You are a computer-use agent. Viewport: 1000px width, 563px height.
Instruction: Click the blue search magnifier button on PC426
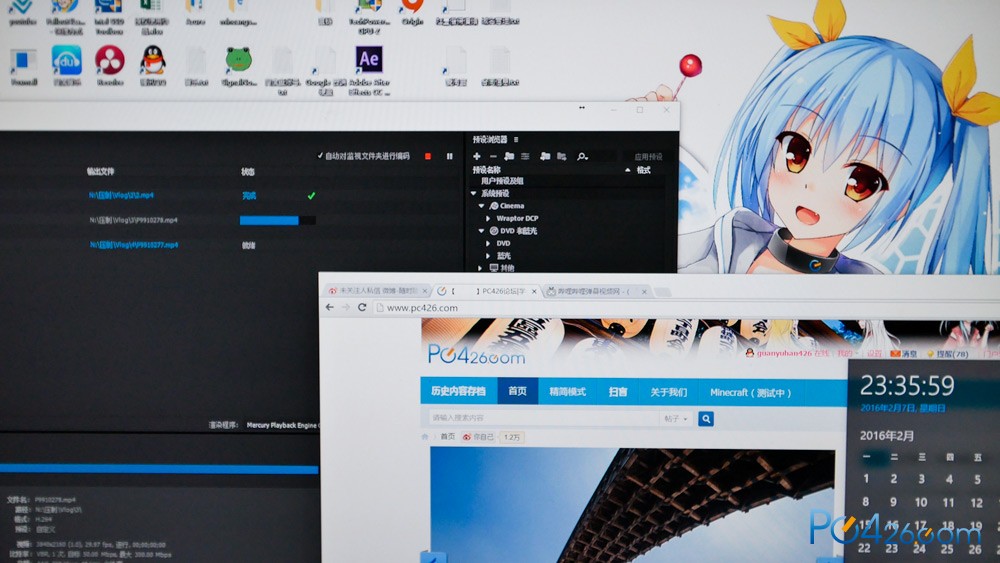[705, 419]
